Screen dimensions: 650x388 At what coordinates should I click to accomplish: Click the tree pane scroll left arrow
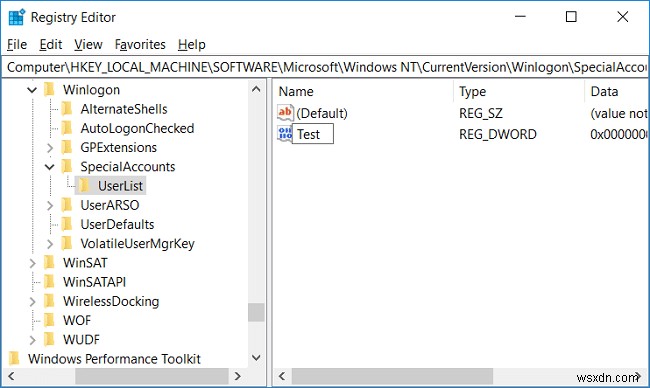click(11, 376)
